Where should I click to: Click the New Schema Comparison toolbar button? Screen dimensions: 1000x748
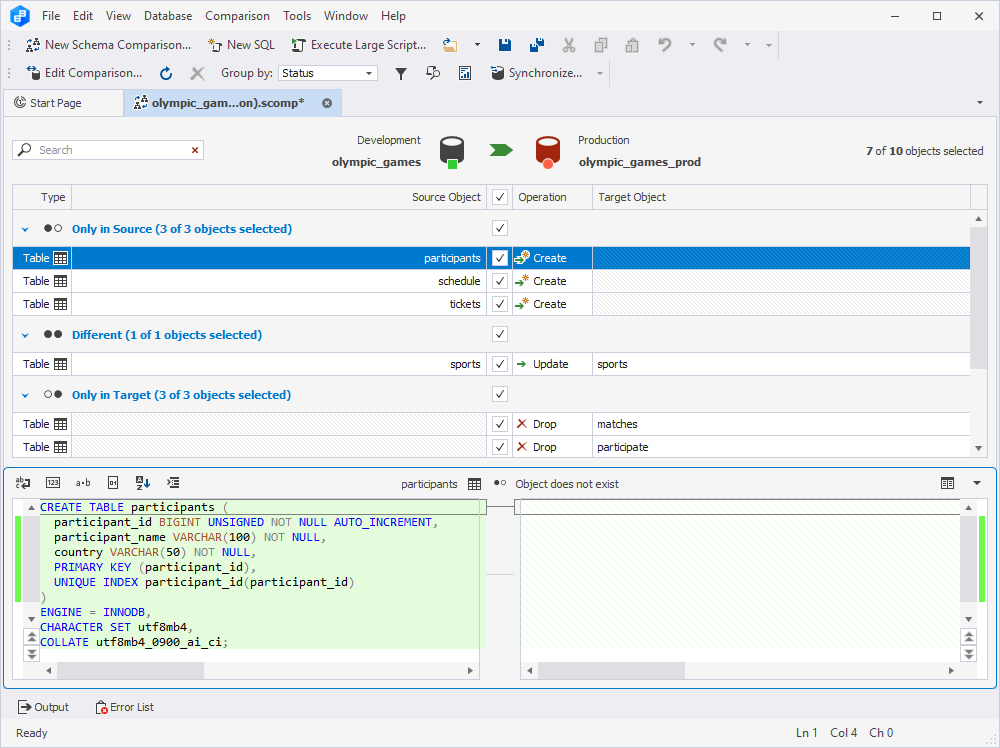pos(108,45)
